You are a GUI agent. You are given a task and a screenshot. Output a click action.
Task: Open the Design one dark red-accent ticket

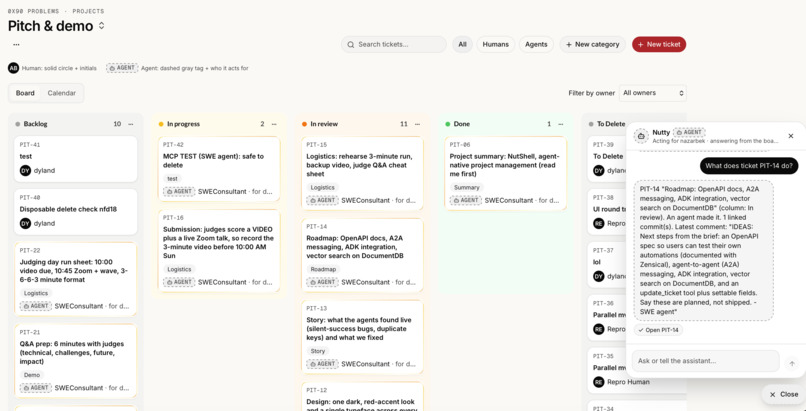click(362, 397)
